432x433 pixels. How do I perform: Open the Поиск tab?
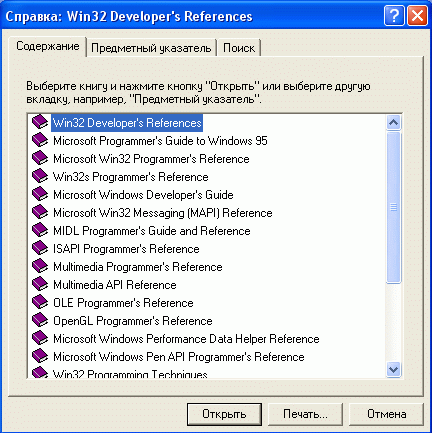239,48
